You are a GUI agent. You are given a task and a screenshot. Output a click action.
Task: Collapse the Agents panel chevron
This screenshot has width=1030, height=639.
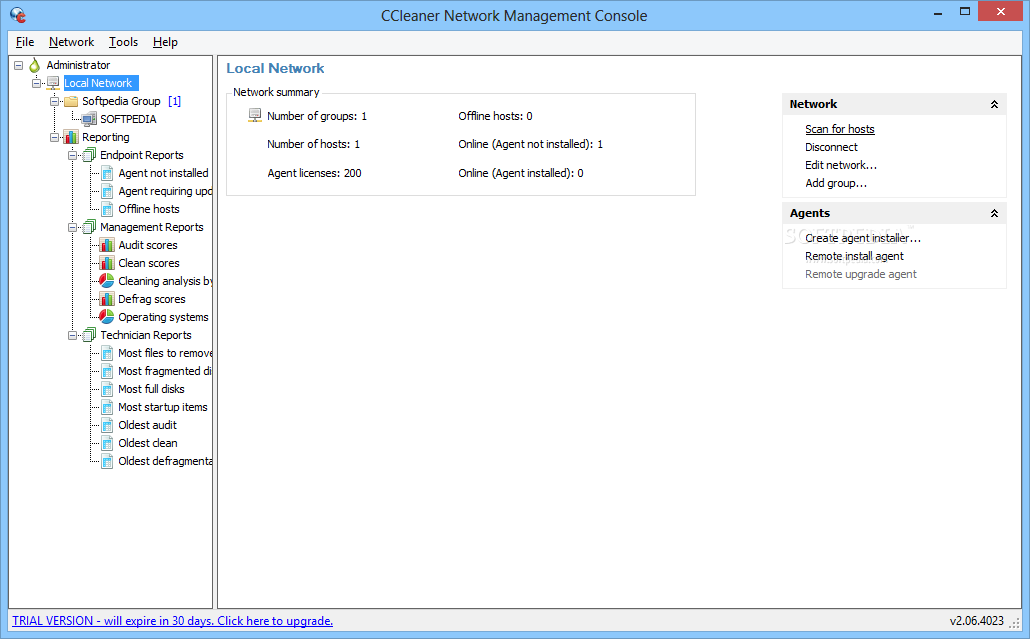point(995,213)
